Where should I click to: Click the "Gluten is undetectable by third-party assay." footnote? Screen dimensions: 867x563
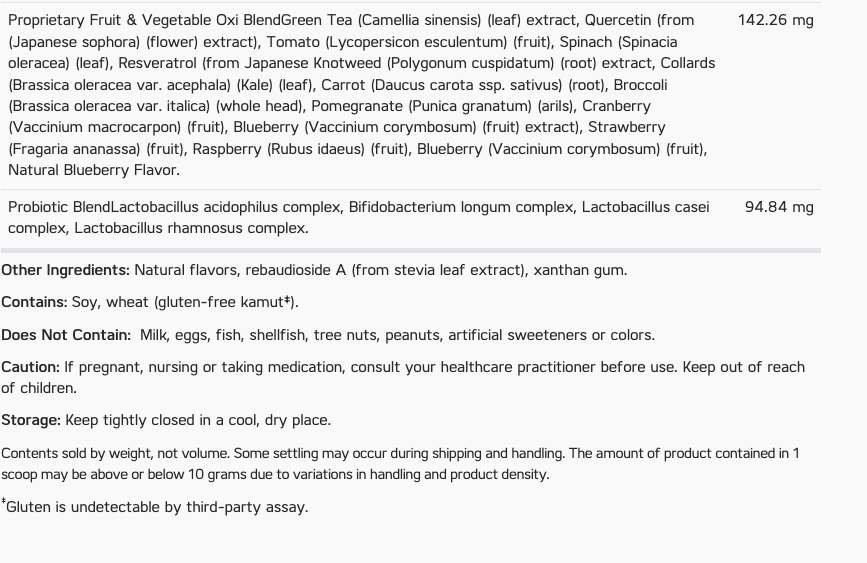tap(156, 507)
